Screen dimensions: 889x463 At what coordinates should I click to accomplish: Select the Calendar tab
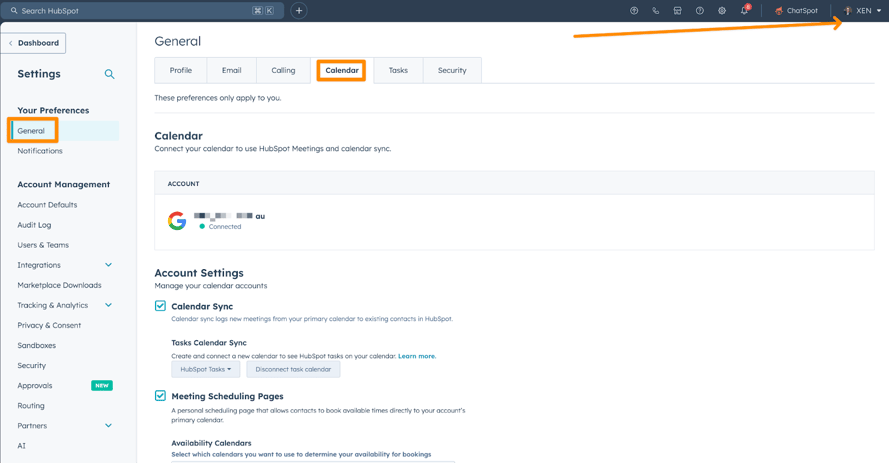point(341,70)
